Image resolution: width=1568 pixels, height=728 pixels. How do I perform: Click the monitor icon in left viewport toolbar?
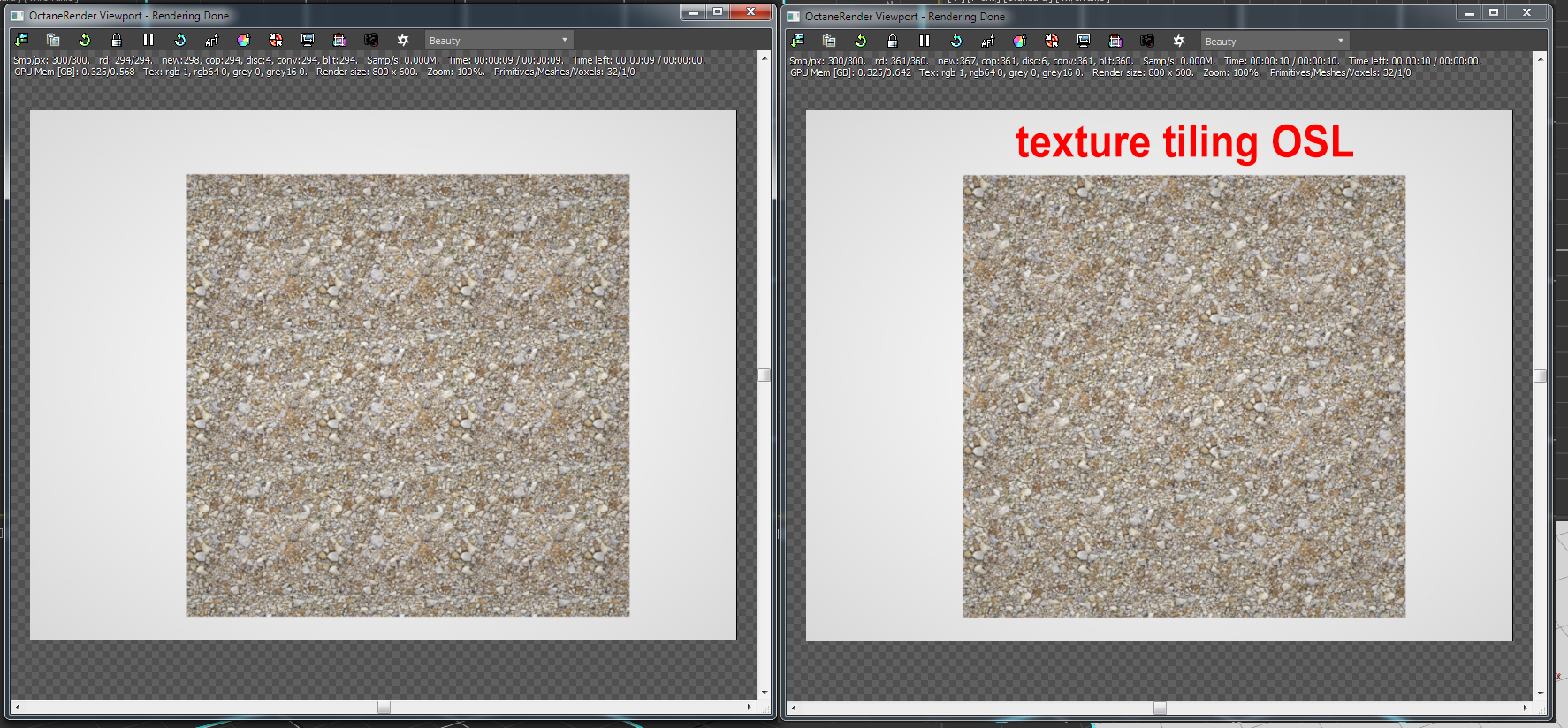308,40
